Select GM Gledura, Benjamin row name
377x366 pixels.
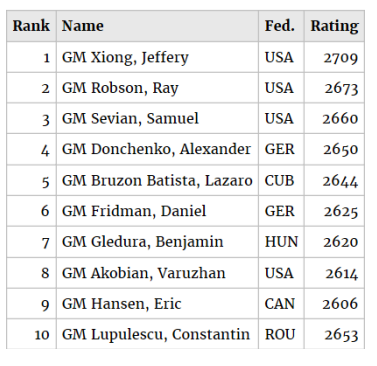click(x=143, y=242)
